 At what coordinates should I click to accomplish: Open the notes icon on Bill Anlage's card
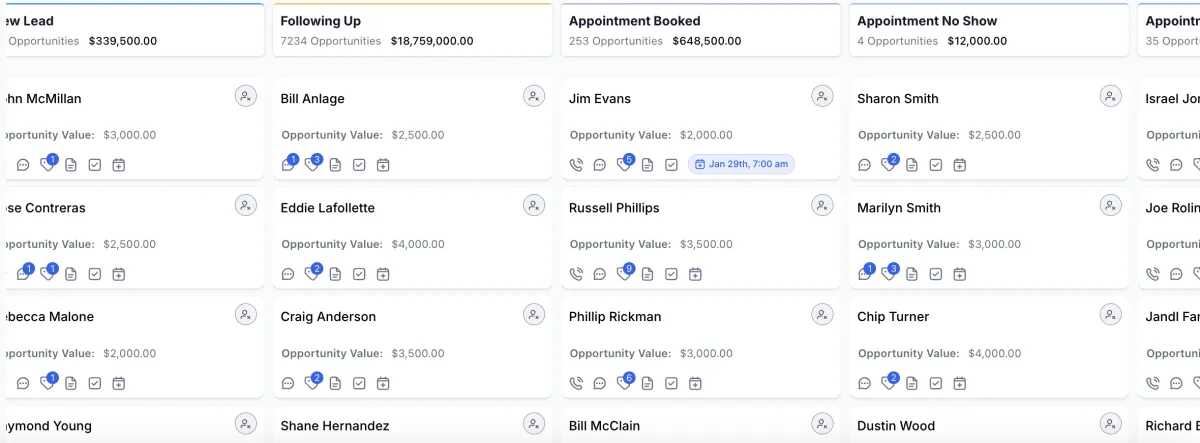click(335, 165)
